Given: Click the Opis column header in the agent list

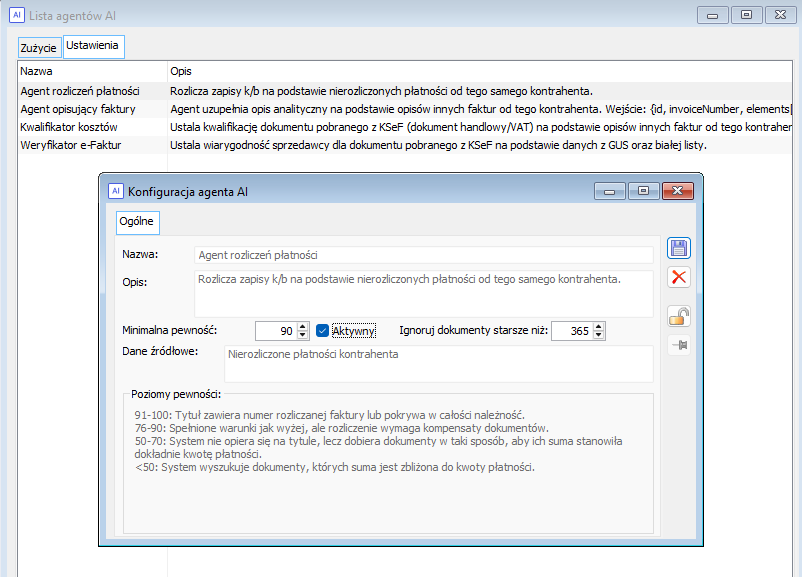Looking at the screenshot, I should [480, 71].
